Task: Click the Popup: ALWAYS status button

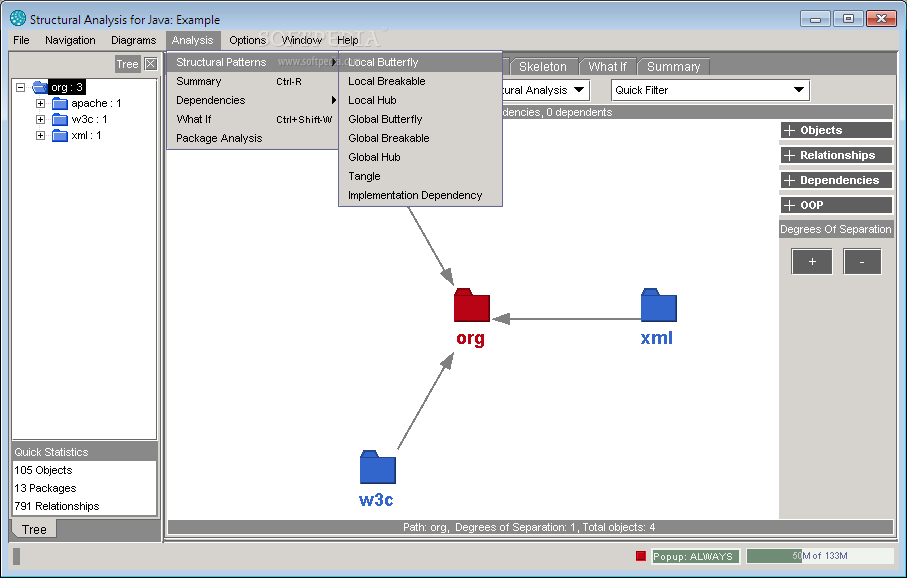Action: click(695, 556)
